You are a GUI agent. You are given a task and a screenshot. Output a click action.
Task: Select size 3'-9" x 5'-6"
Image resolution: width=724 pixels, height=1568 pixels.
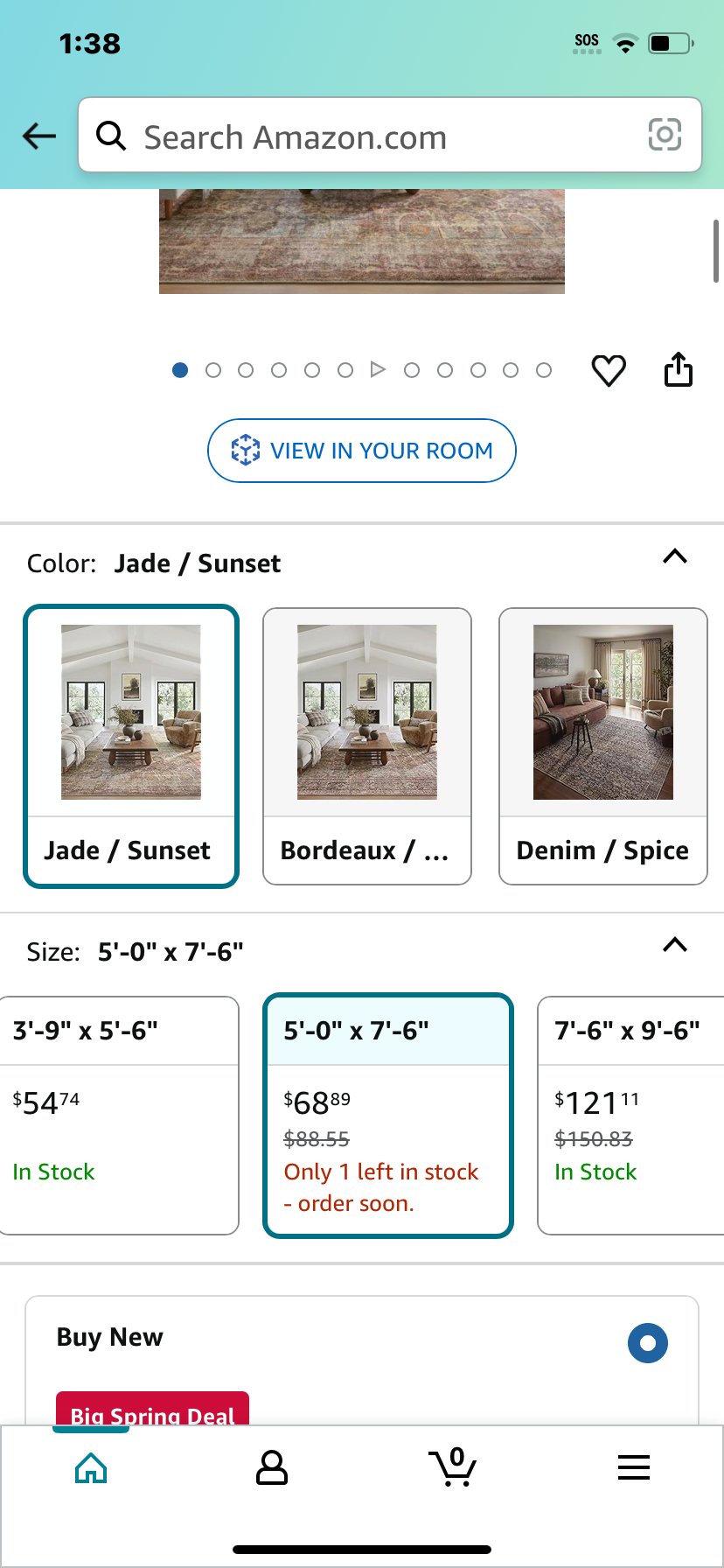point(118,1116)
